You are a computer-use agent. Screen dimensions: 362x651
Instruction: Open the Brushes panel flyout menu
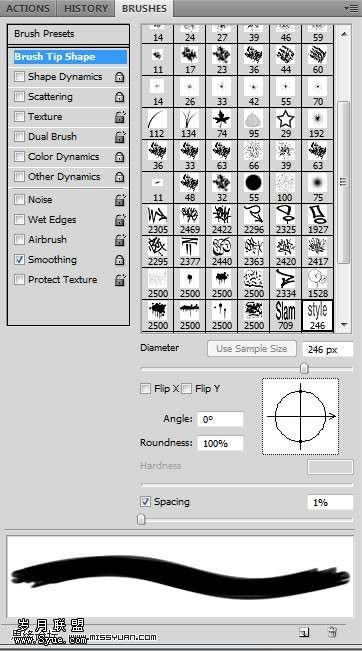(352, 8)
